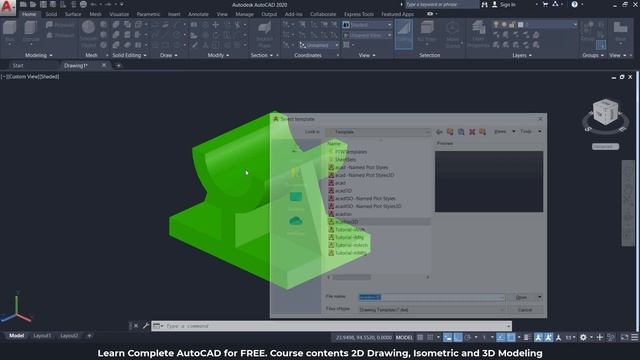Click Cancel in Select template dialog
Image resolution: width=640 pixels, height=360 pixels.
pos(525,310)
